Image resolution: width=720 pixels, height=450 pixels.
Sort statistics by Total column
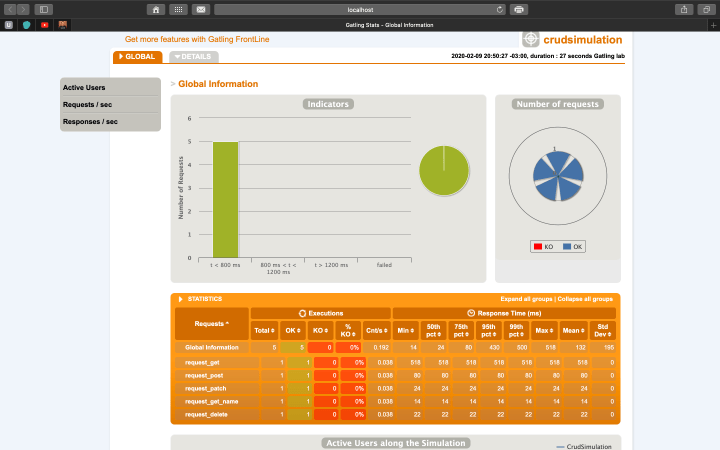263,329
